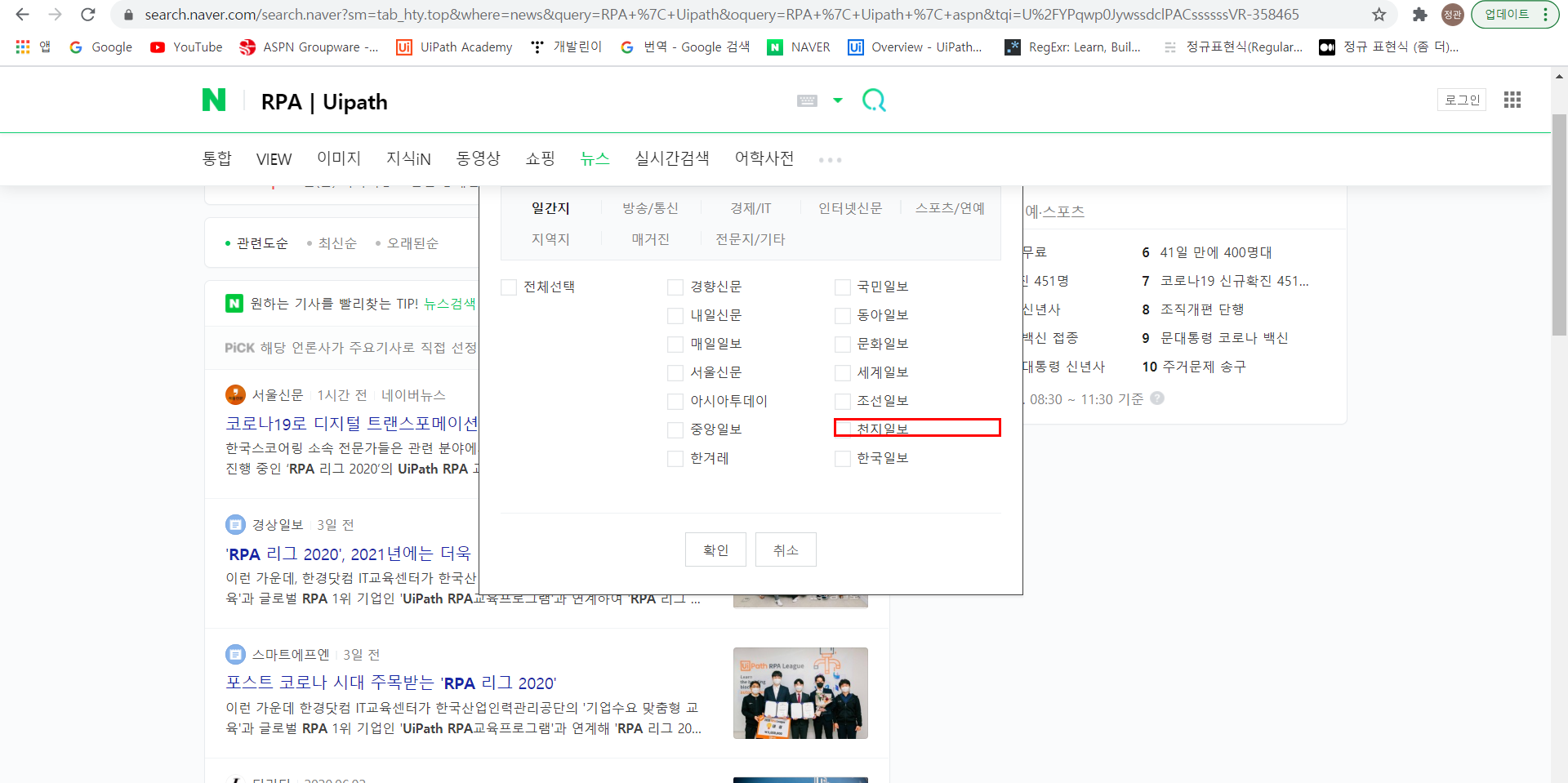Open the 스마트에프엔 press icon
The width and height of the screenshot is (1568, 783).
(235, 654)
